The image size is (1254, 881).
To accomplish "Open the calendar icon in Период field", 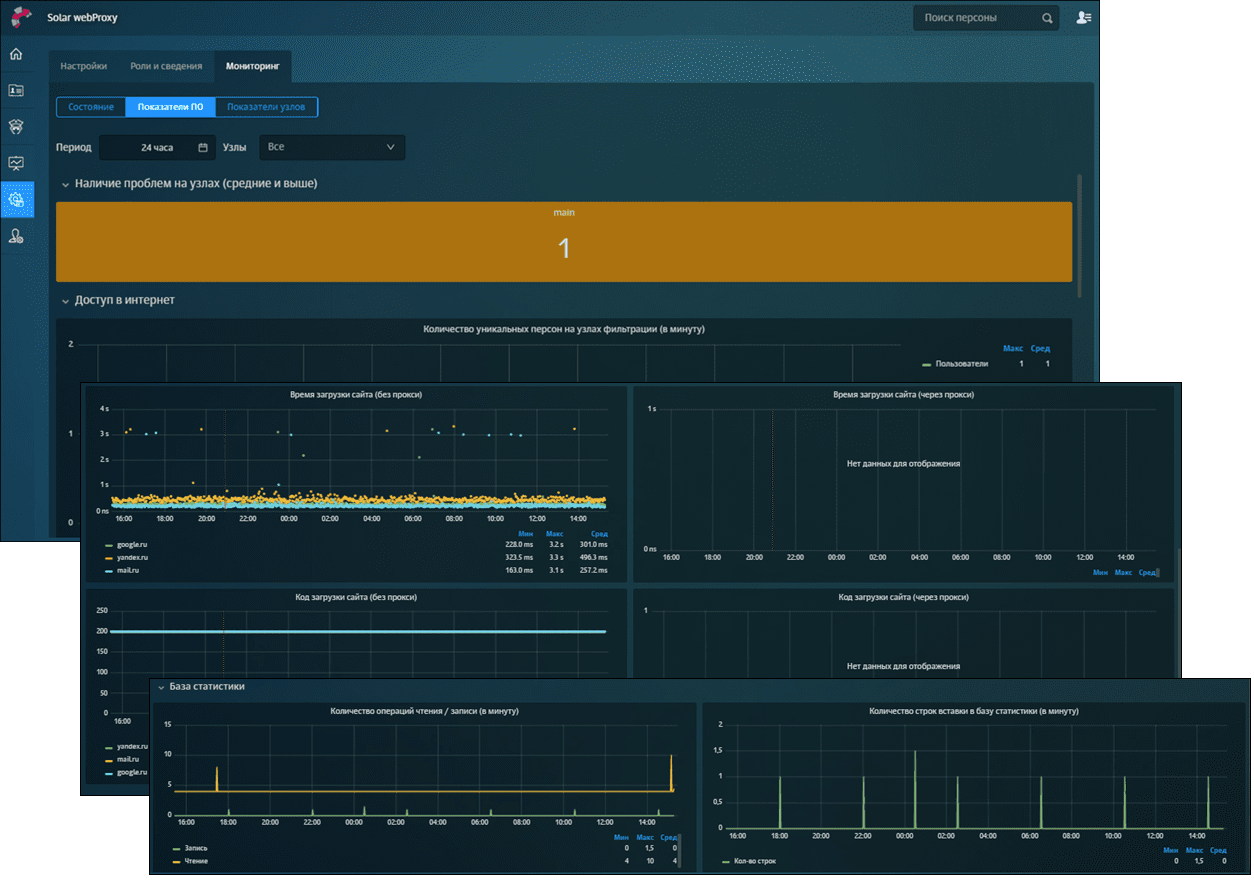I will tap(203, 148).
